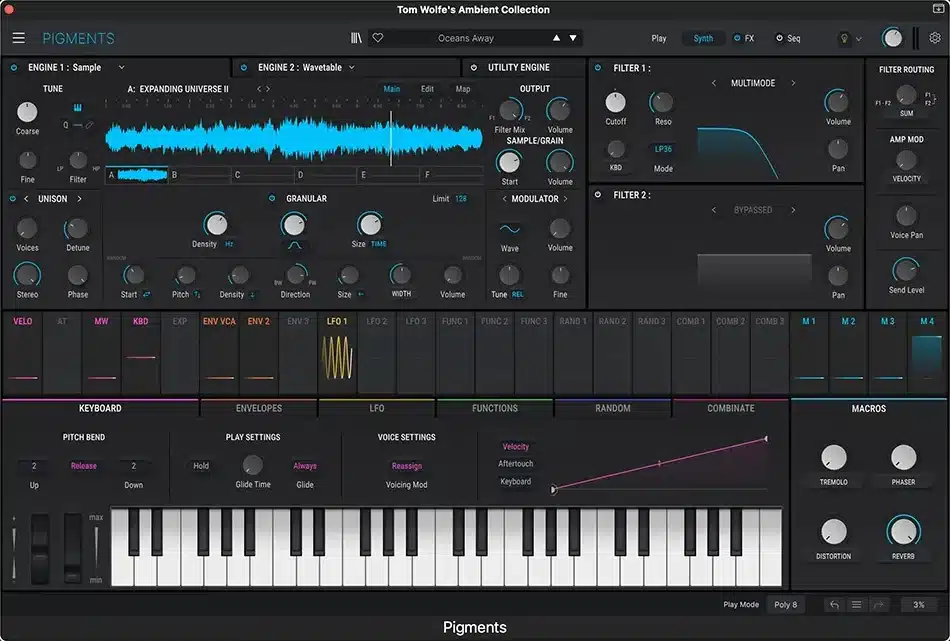
Task: Open the Poly 8 play mode dropdown
Action: pos(786,605)
